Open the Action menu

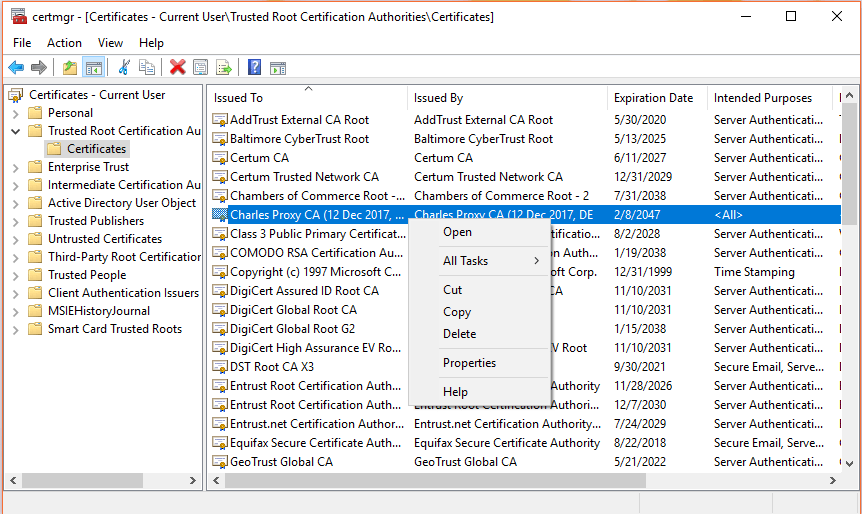tap(64, 43)
